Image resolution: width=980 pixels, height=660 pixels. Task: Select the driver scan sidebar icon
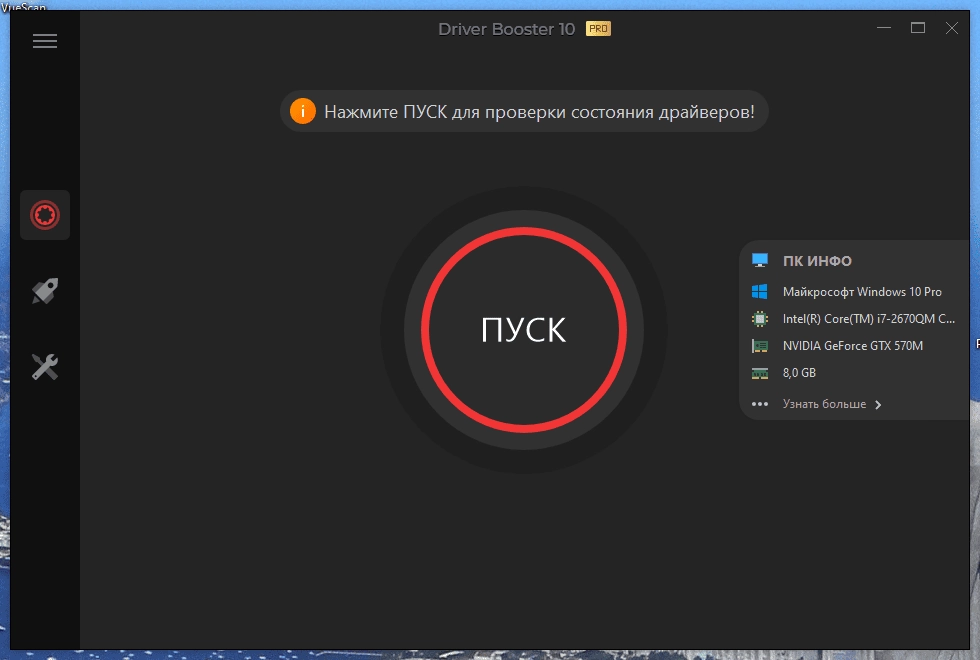click(x=45, y=215)
